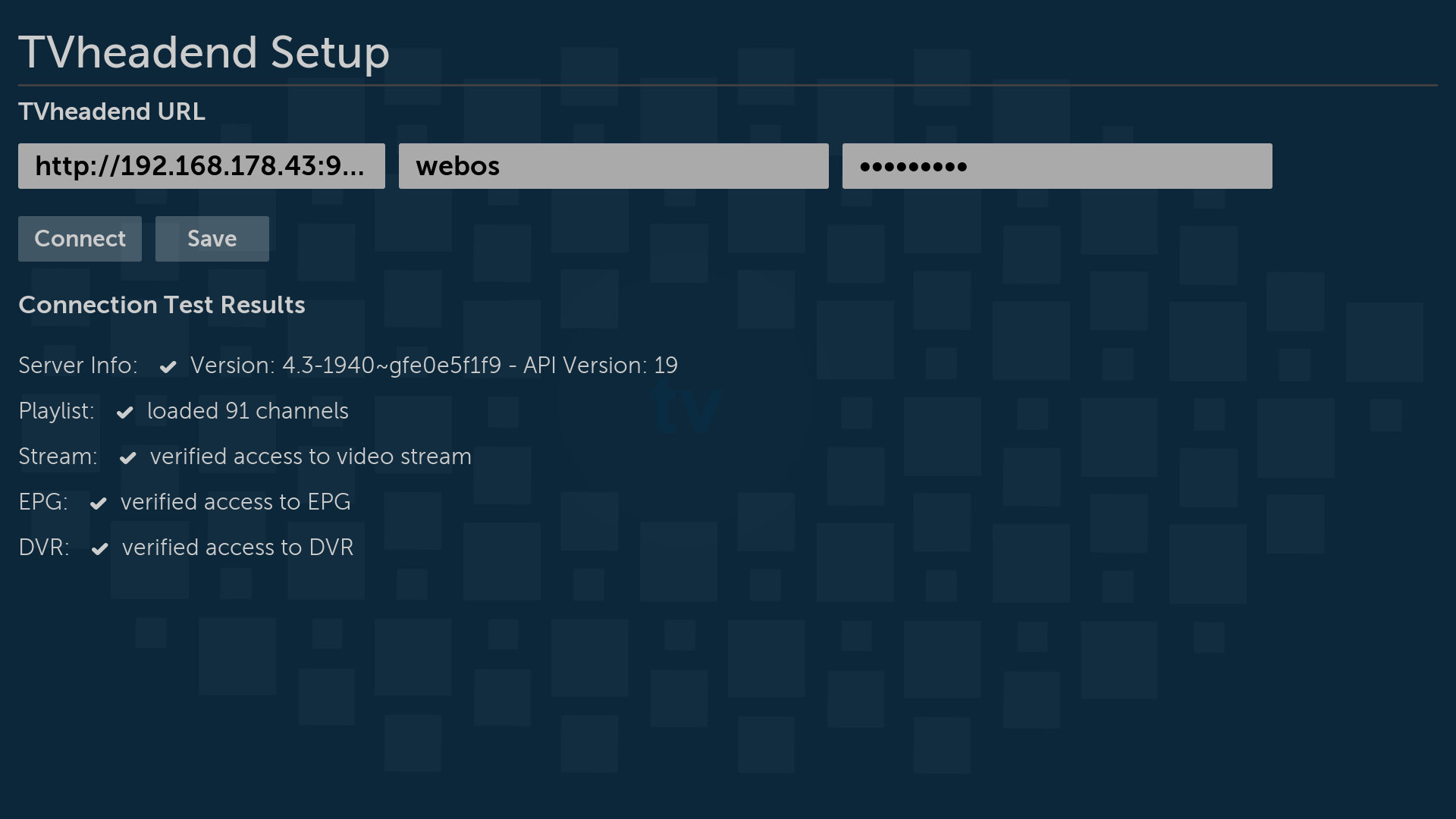Click the Playlist label

57,411
